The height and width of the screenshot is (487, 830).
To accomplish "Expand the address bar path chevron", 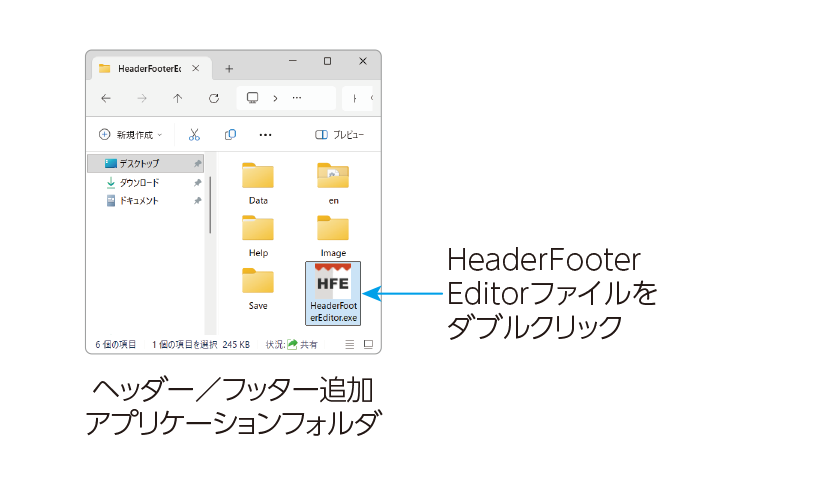I will [275, 98].
